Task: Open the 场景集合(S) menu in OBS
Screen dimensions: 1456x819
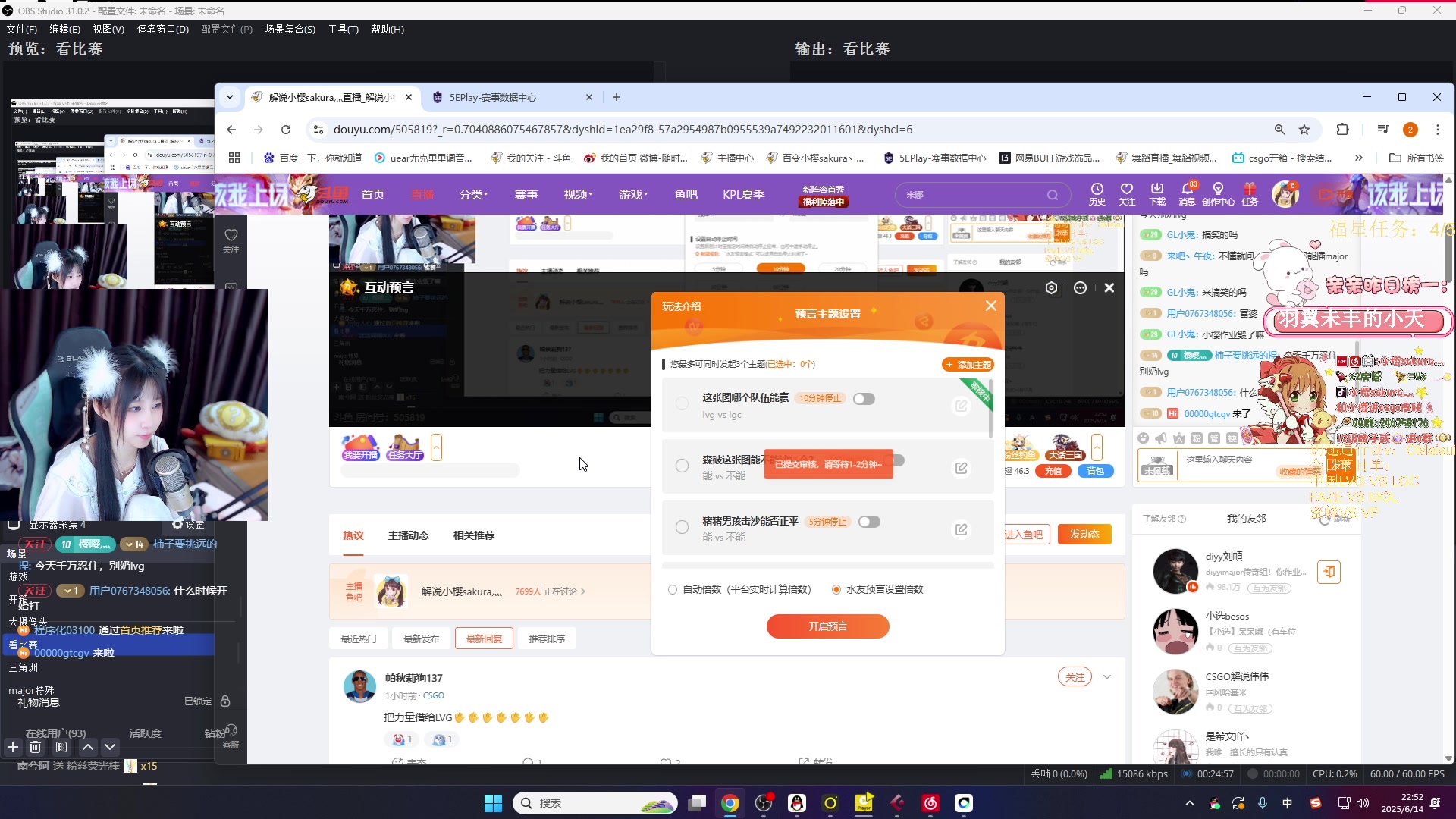Action: (290, 29)
